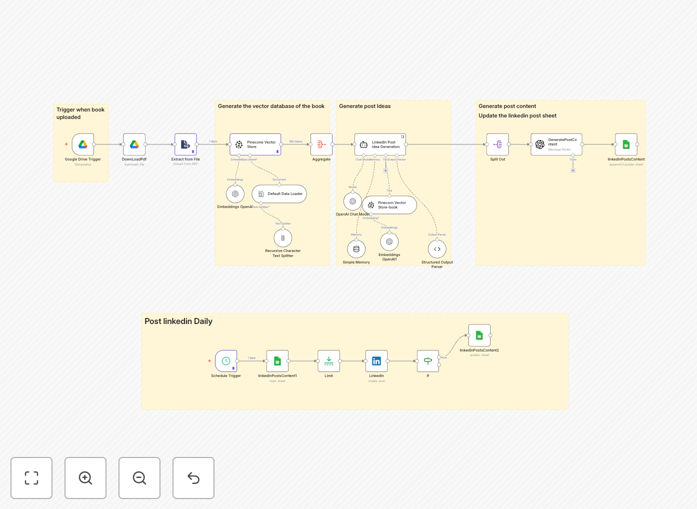Click the Default Data Loader node
The image size is (697, 509).
[x=279, y=194]
